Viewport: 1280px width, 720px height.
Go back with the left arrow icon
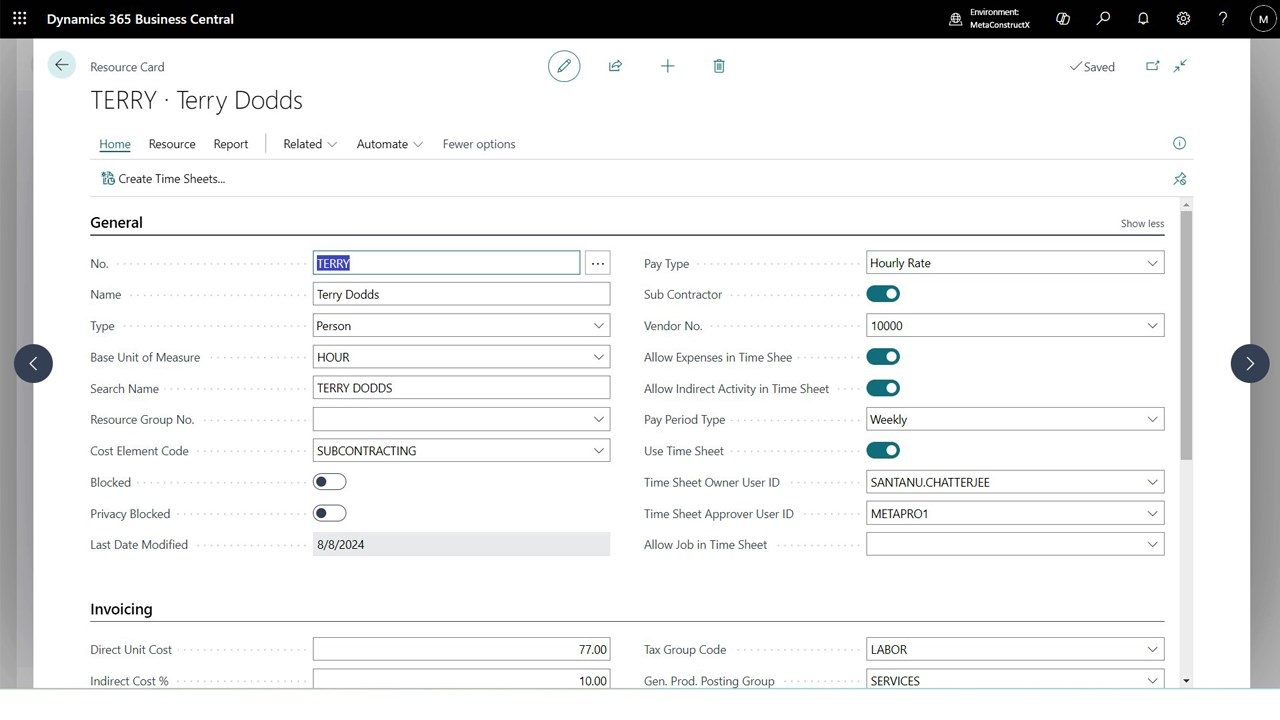(61, 65)
